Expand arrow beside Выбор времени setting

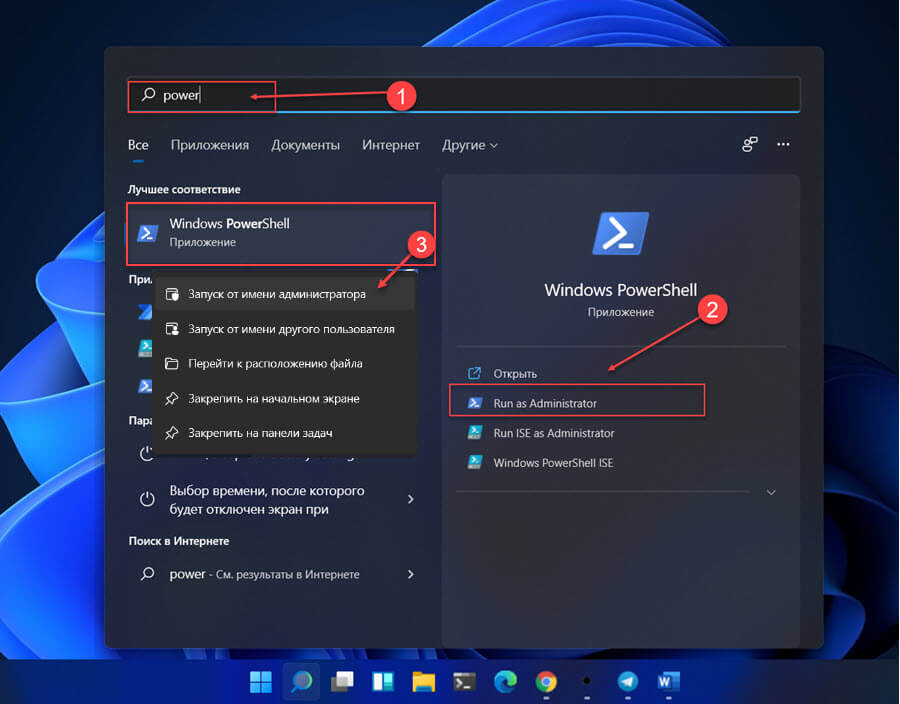(x=410, y=499)
